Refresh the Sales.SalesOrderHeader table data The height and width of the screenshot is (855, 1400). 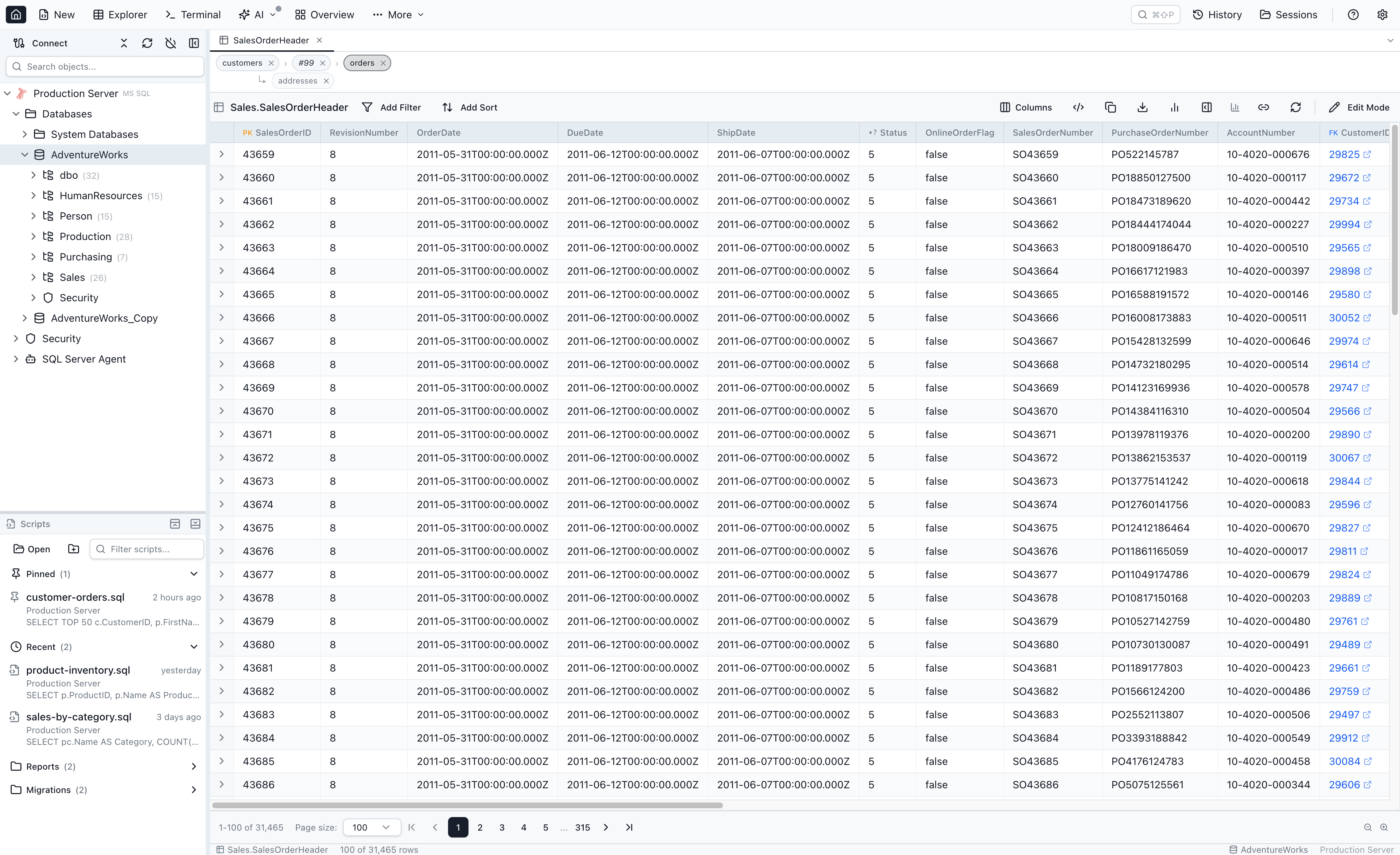point(1295,108)
